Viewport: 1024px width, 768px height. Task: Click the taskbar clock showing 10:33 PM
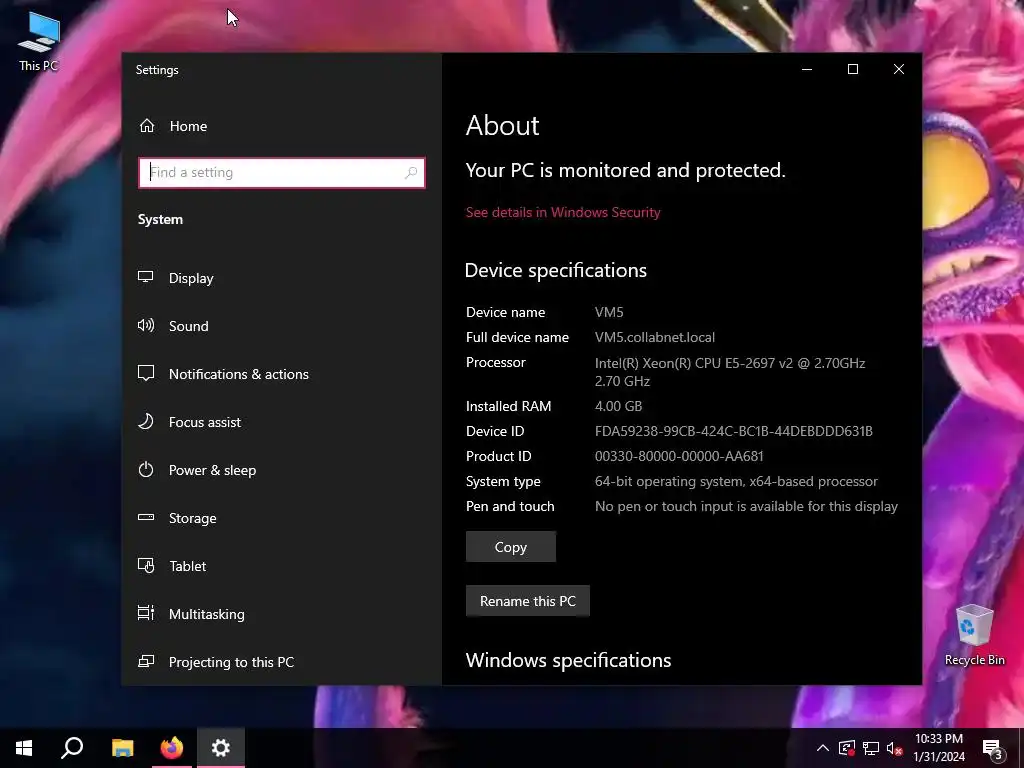coord(938,748)
